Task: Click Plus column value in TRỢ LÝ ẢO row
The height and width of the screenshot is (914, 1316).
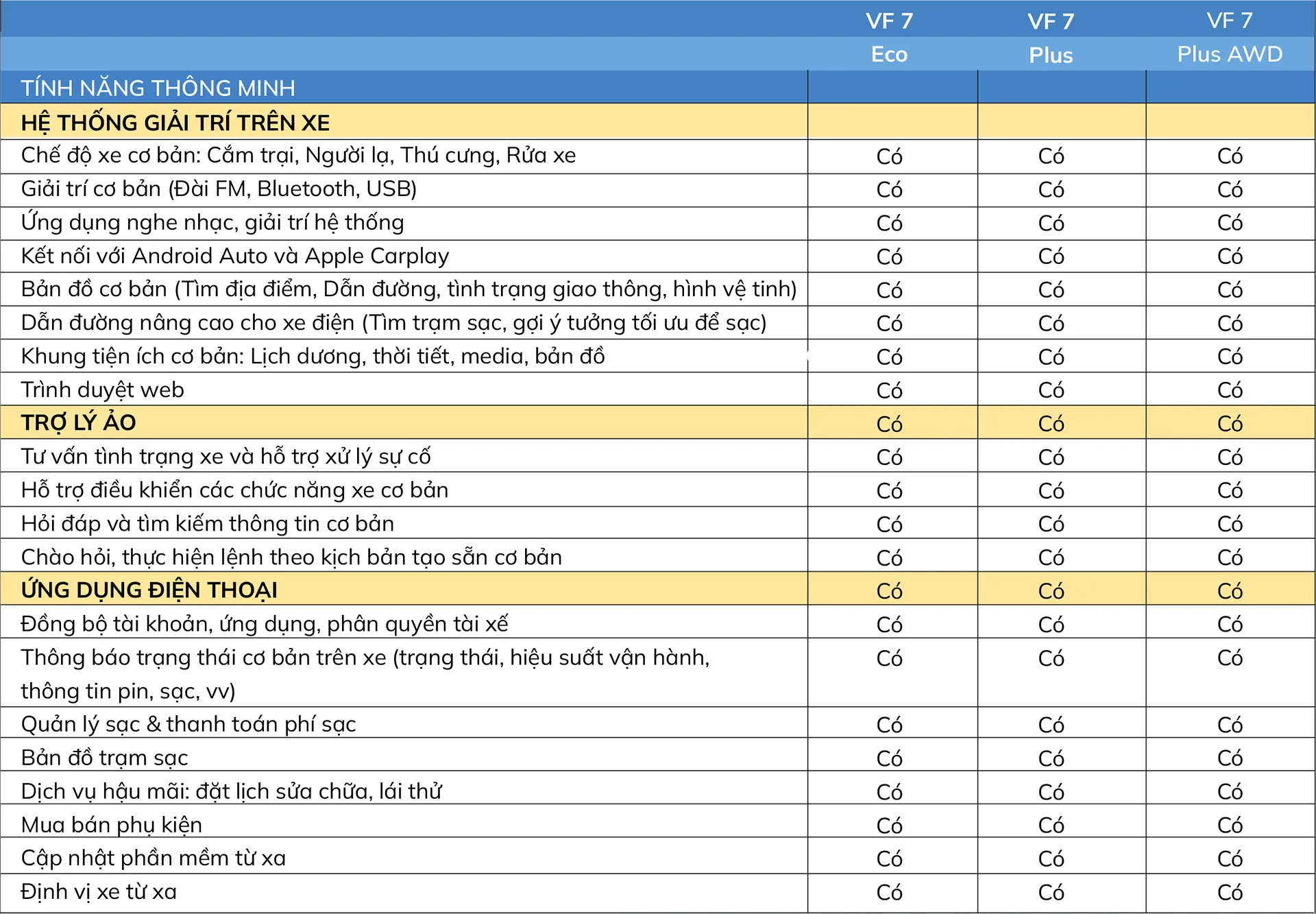Action: (x=1050, y=424)
